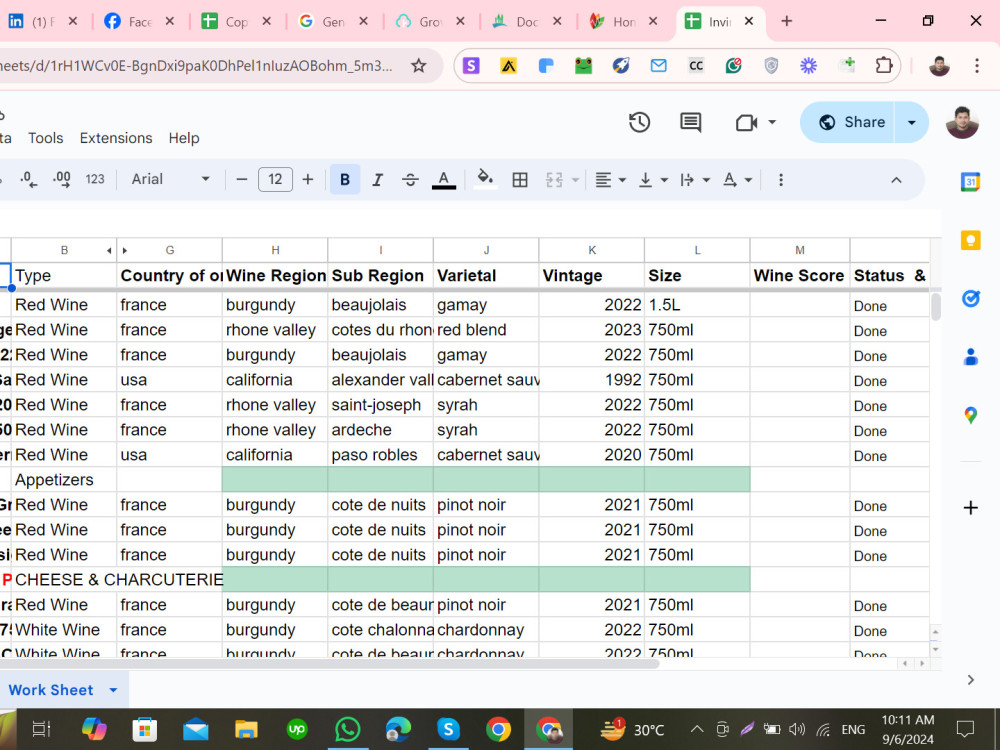Click vertical scrollbar thumb of sheet
This screenshot has width=1000, height=750.
click(936, 306)
